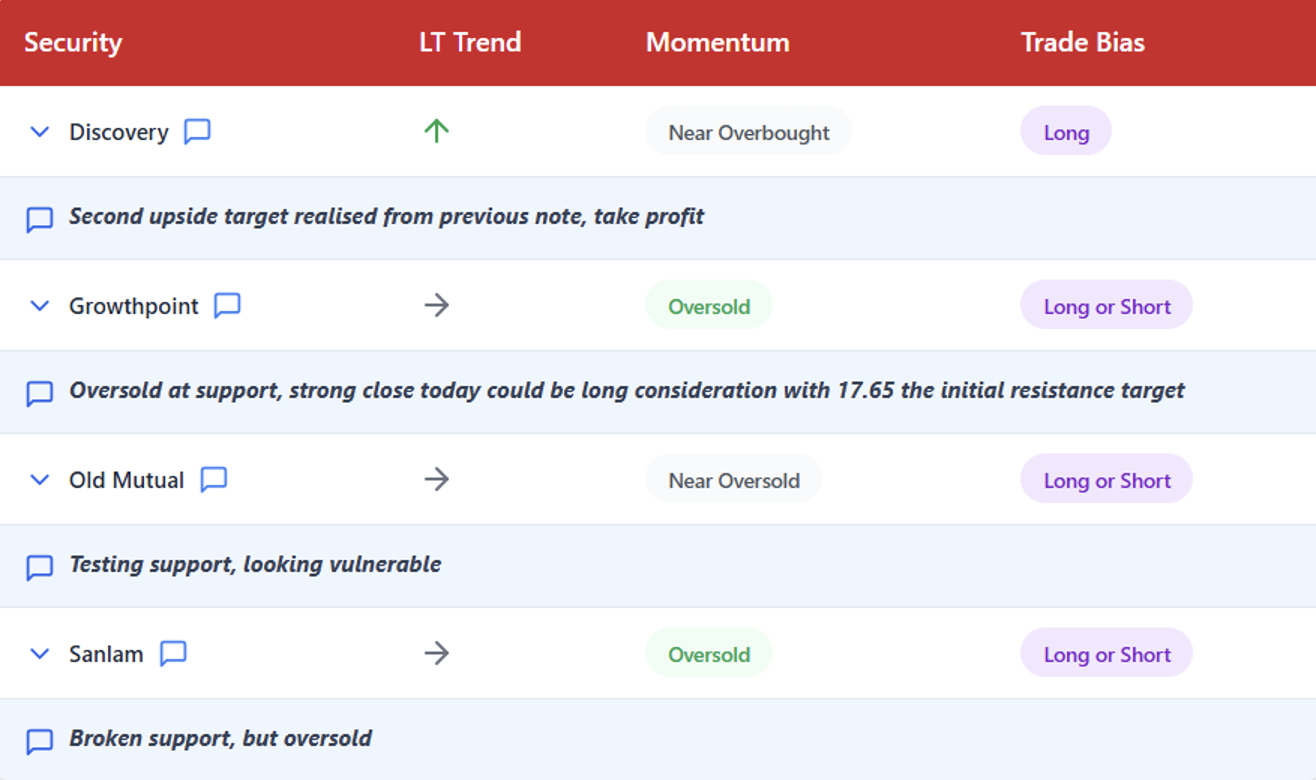1316x780 pixels.
Task: Click the comment icon next to Old Mutual
Action: pyautogui.click(x=213, y=480)
